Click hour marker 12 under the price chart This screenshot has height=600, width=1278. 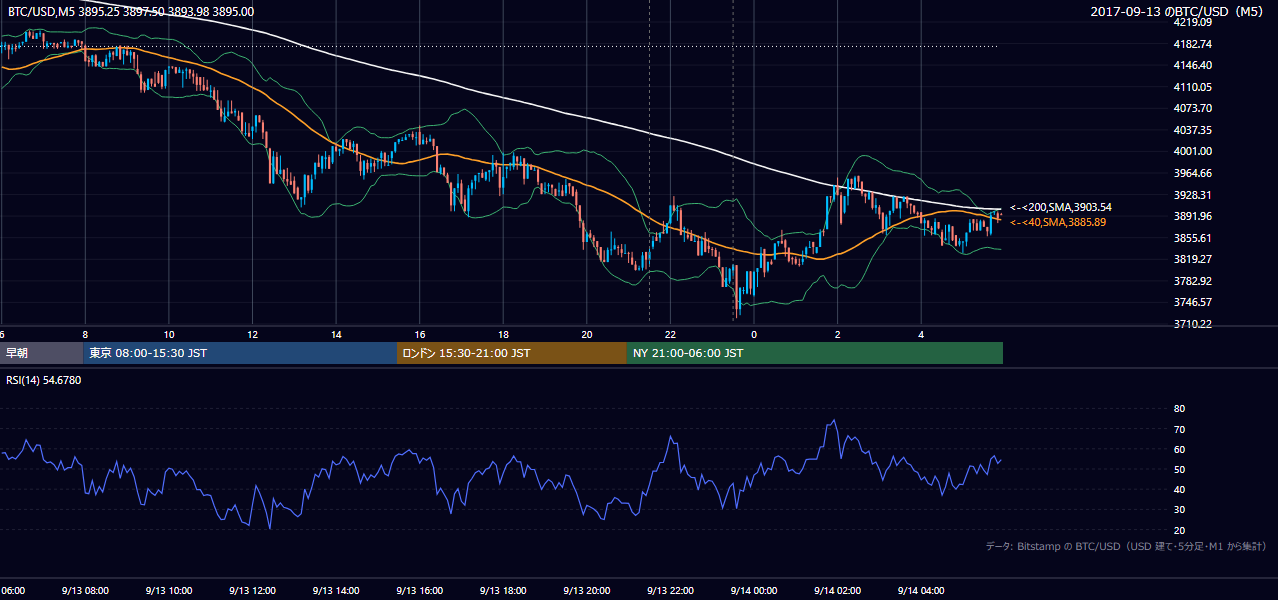(x=253, y=334)
